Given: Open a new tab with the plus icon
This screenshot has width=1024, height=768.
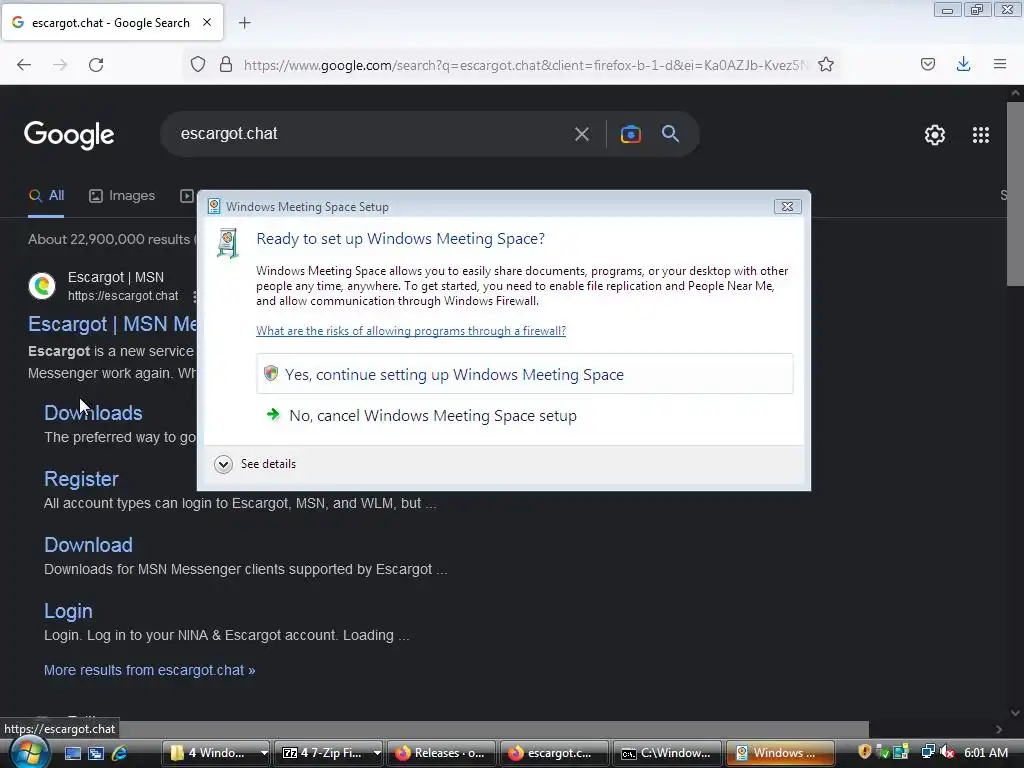Looking at the screenshot, I should [244, 23].
